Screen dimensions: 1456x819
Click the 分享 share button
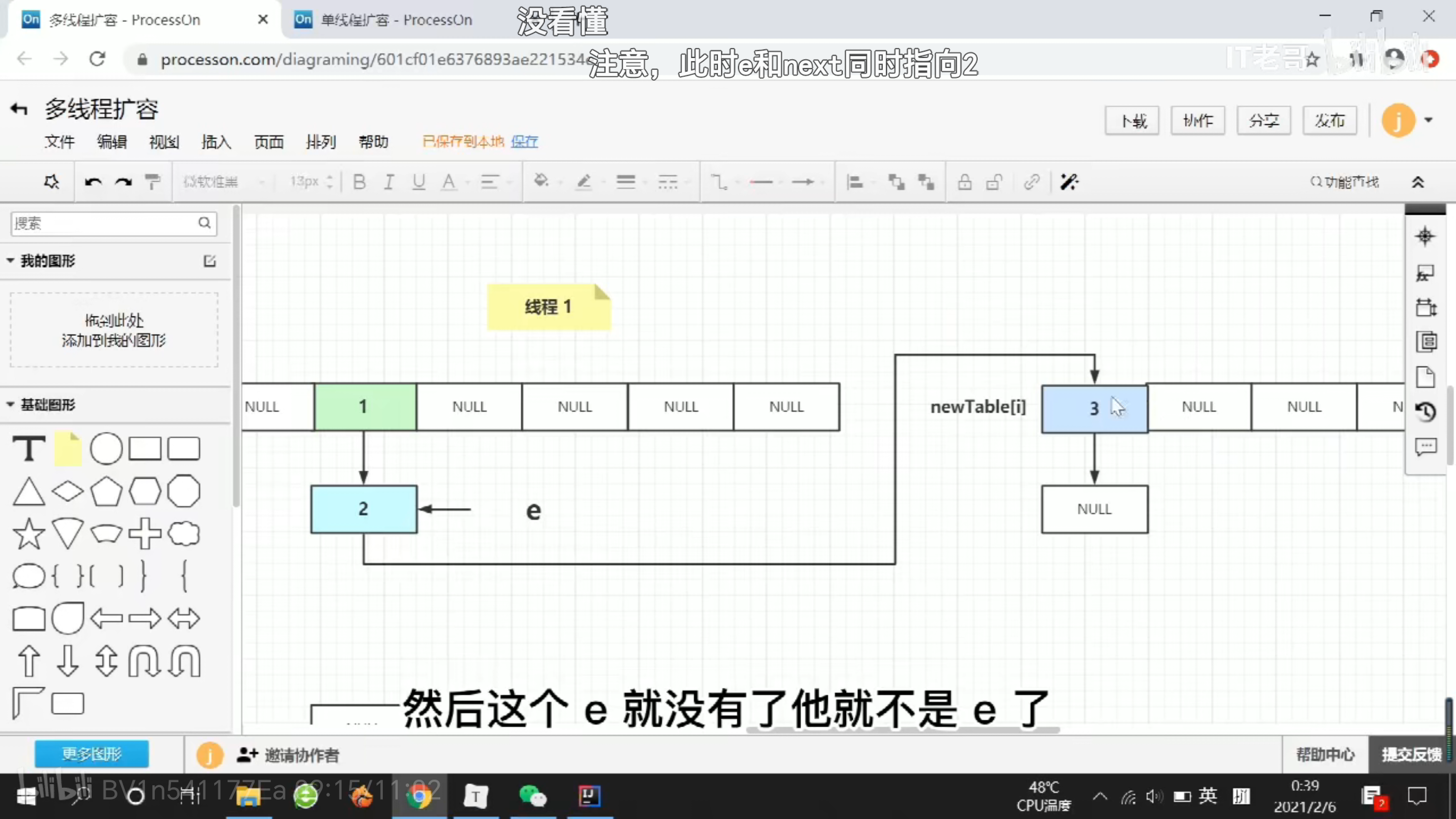(x=1263, y=120)
